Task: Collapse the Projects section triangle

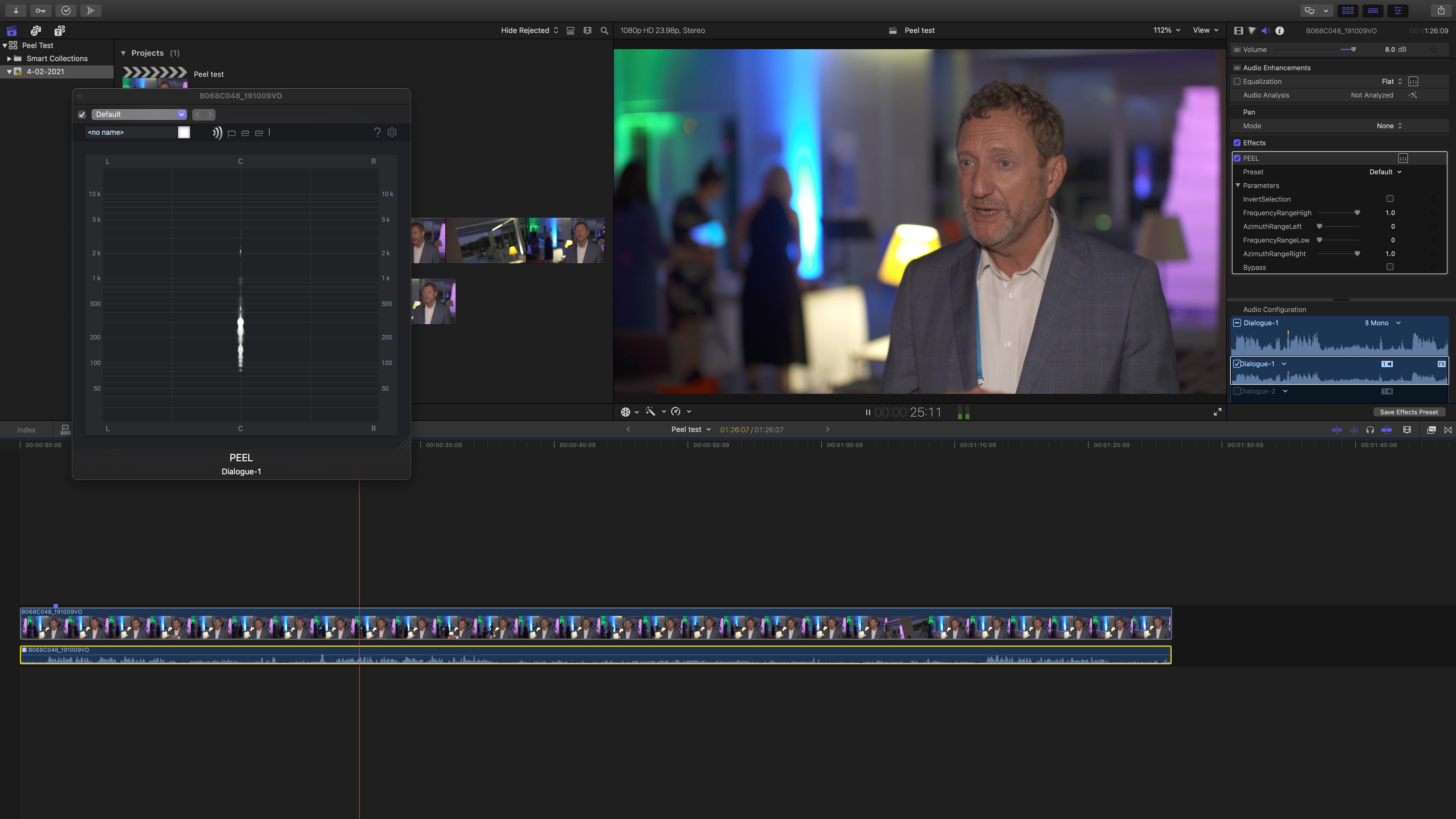Action: point(123,53)
